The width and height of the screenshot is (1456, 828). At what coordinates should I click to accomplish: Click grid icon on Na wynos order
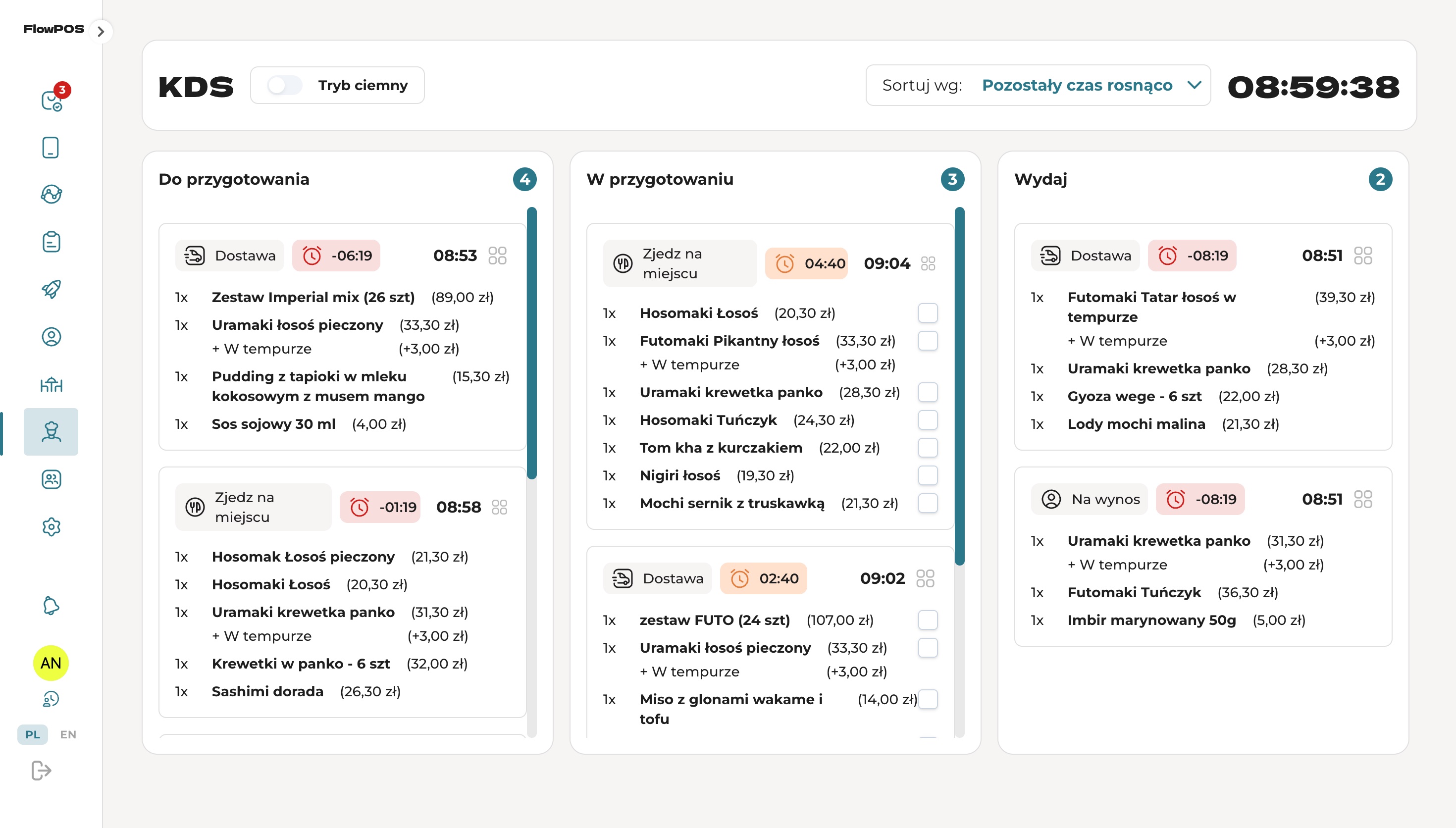point(1363,499)
